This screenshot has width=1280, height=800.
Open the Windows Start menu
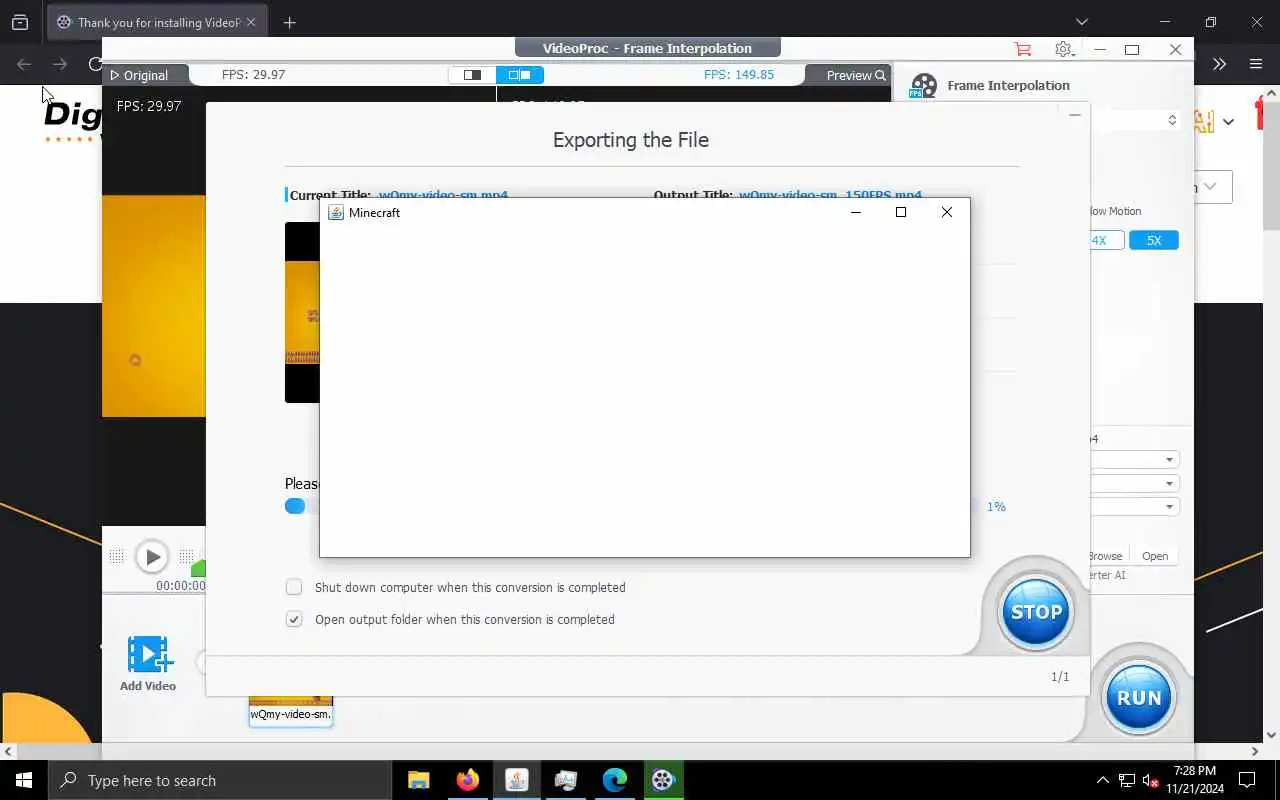[24, 780]
